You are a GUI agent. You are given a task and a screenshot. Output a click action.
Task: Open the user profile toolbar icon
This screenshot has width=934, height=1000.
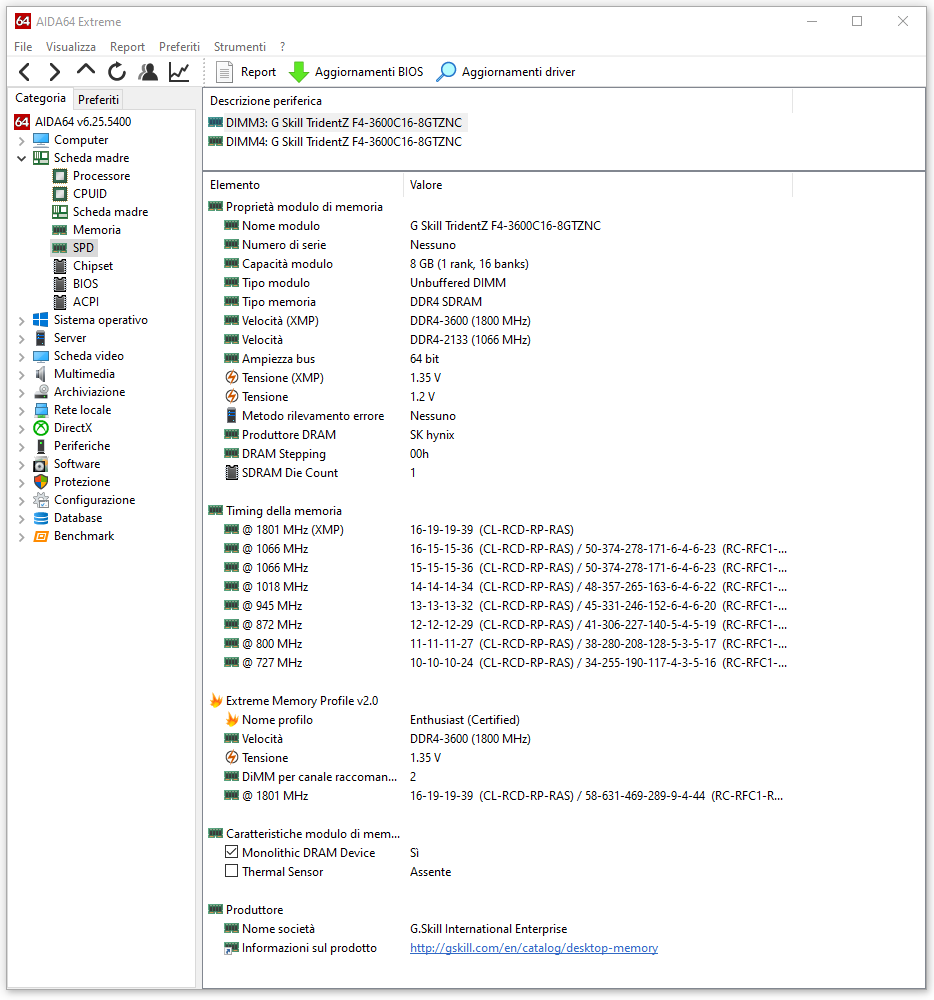point(148,72)
